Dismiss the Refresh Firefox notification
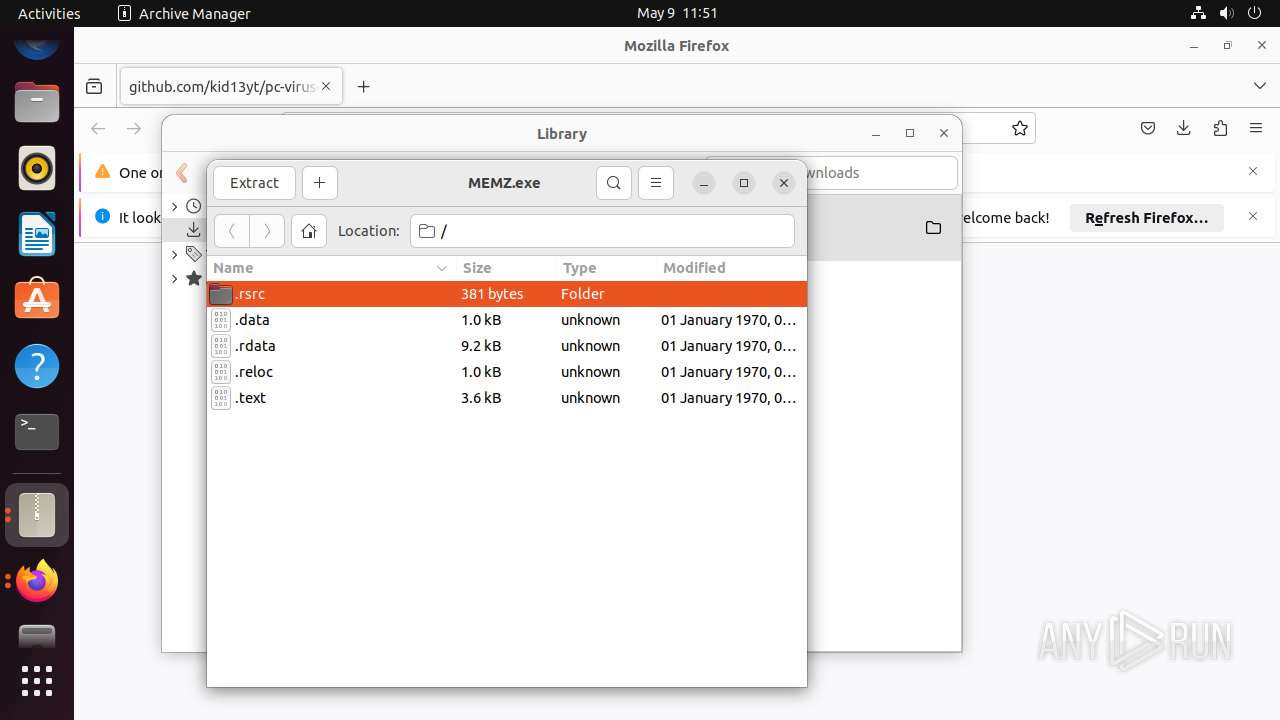The width and height of the screenshot is (1280, 720). coord(1253,216)
